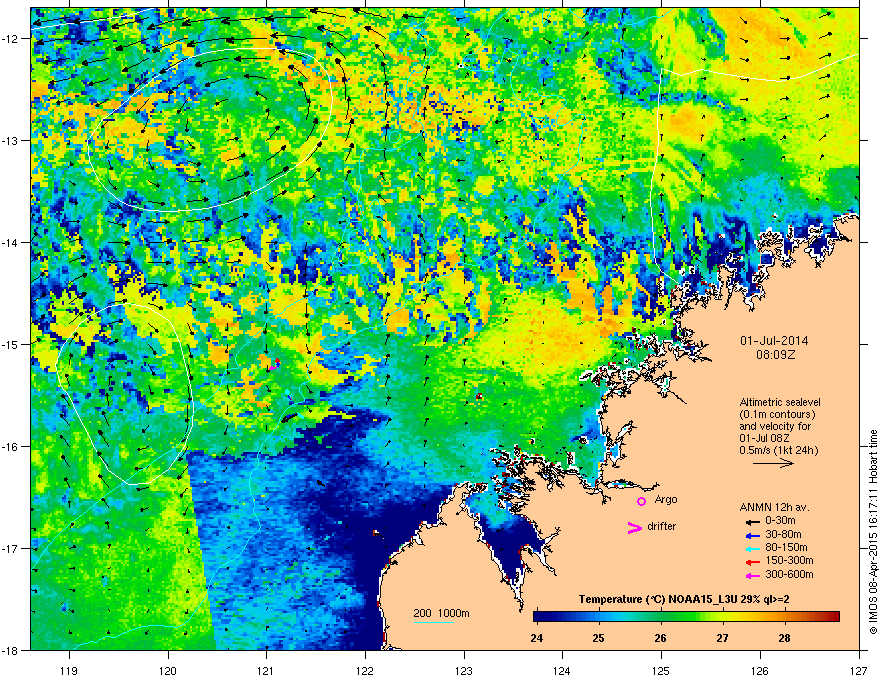
Task: Click the '01-Jul 08Z' text
Action: click(764, 438)
